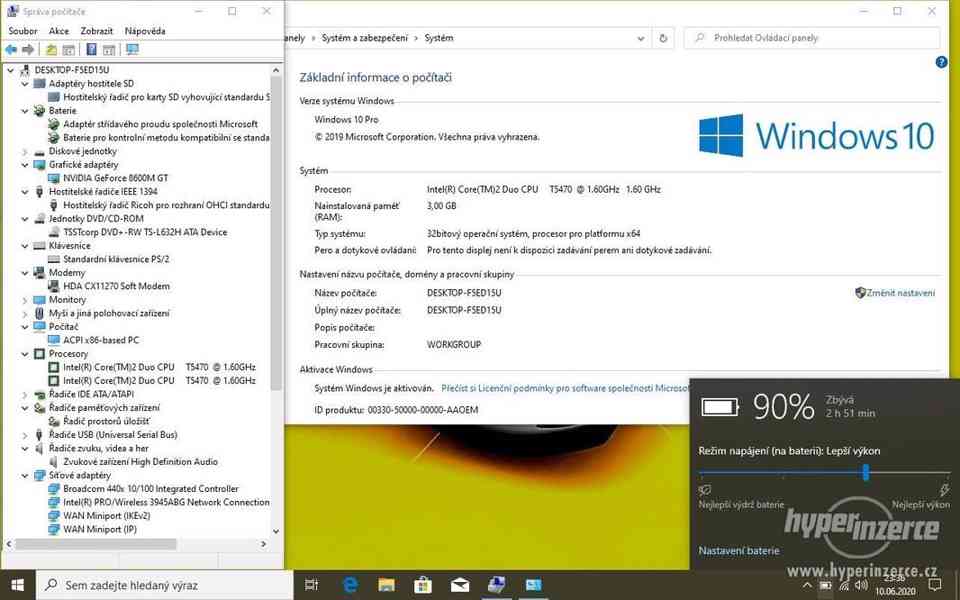This screenshot has height=600, width=960.
Task: Open the Akce menu
Action: 59,31
